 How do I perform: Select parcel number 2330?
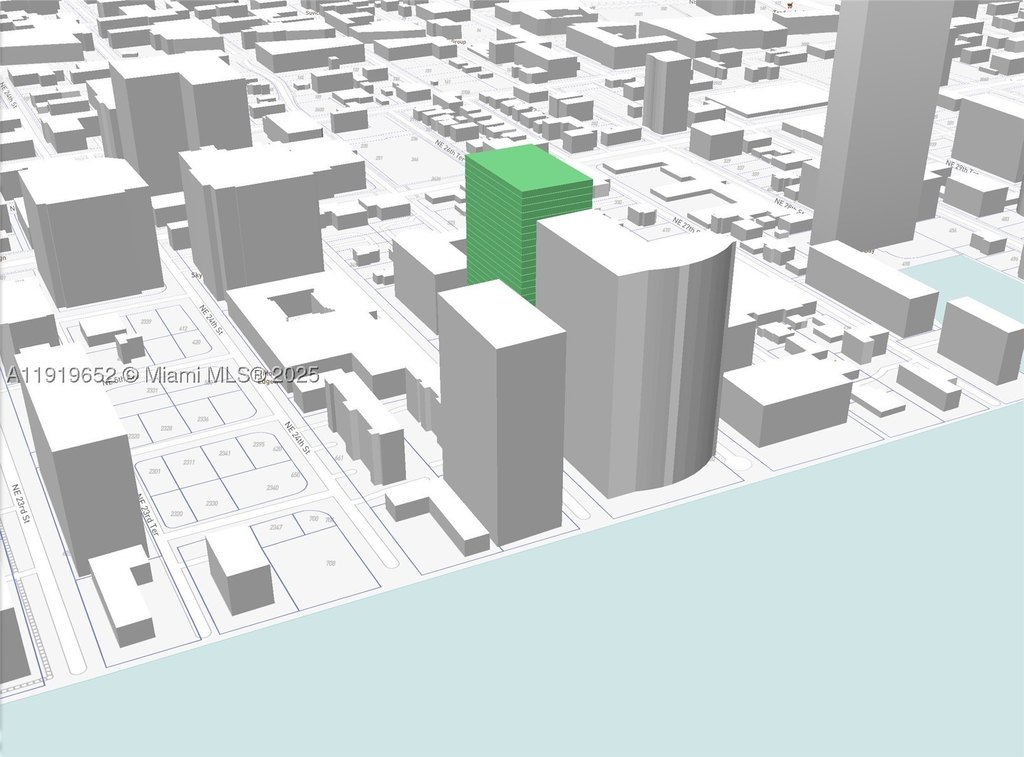coord(212,504)
